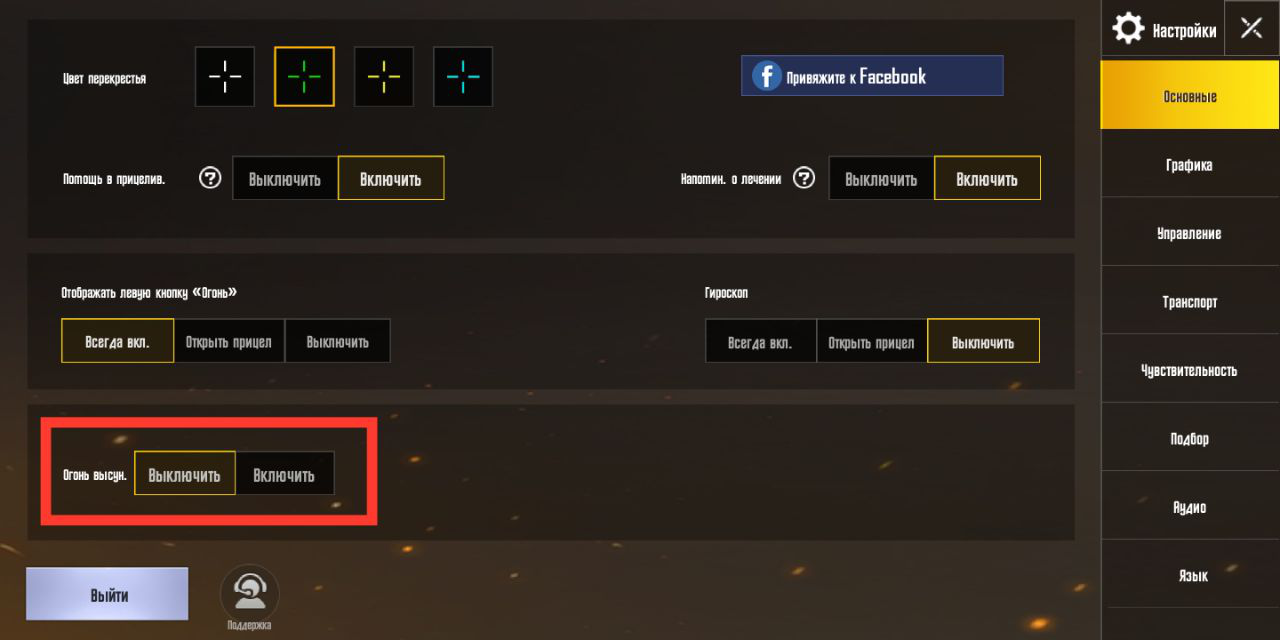This screenshot has height=640, width=1280.
Task: Turn off left fire button display
Action: [337, 341]
